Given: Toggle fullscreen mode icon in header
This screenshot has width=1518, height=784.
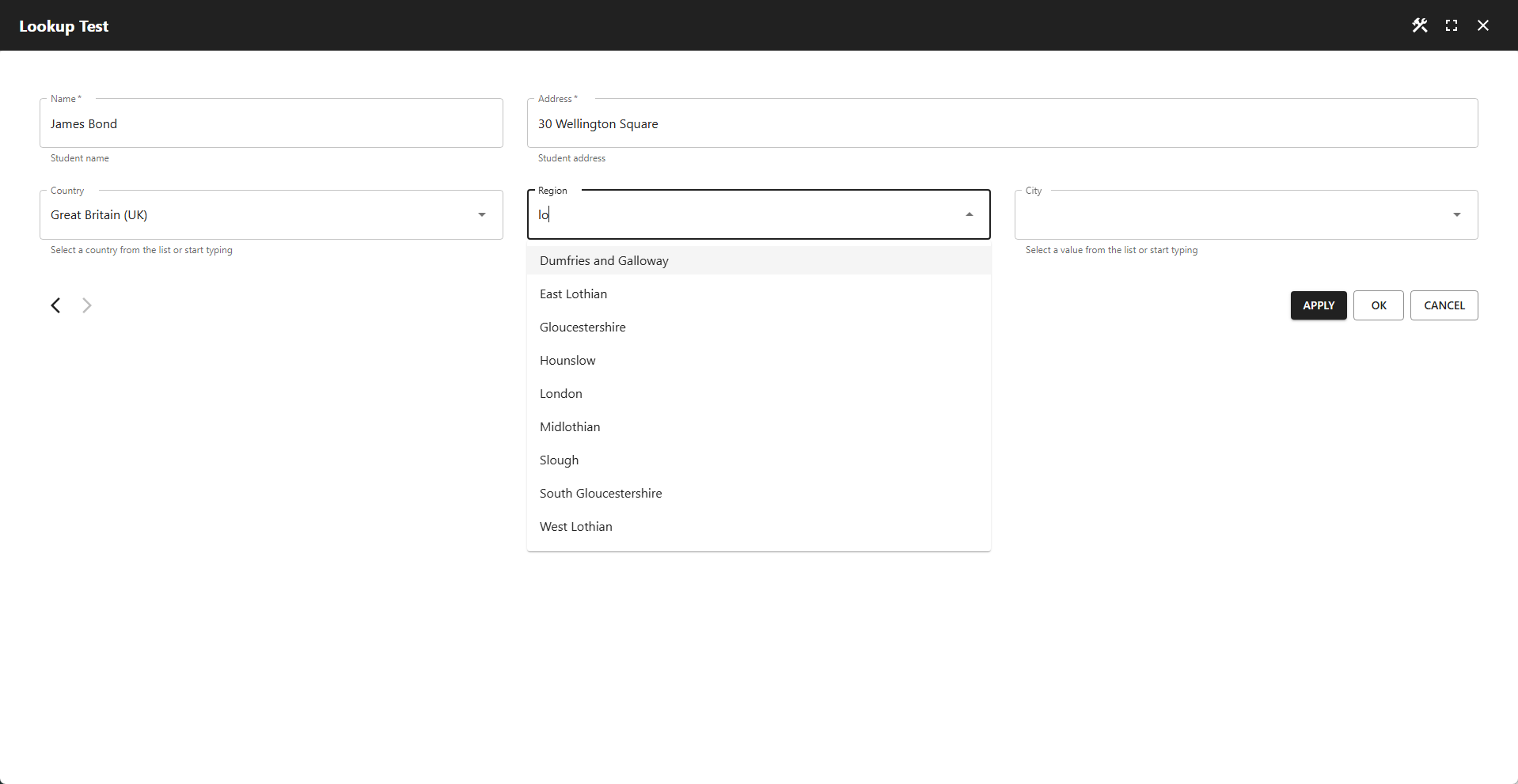Looking at the screenshot, I should point(1451,25).
